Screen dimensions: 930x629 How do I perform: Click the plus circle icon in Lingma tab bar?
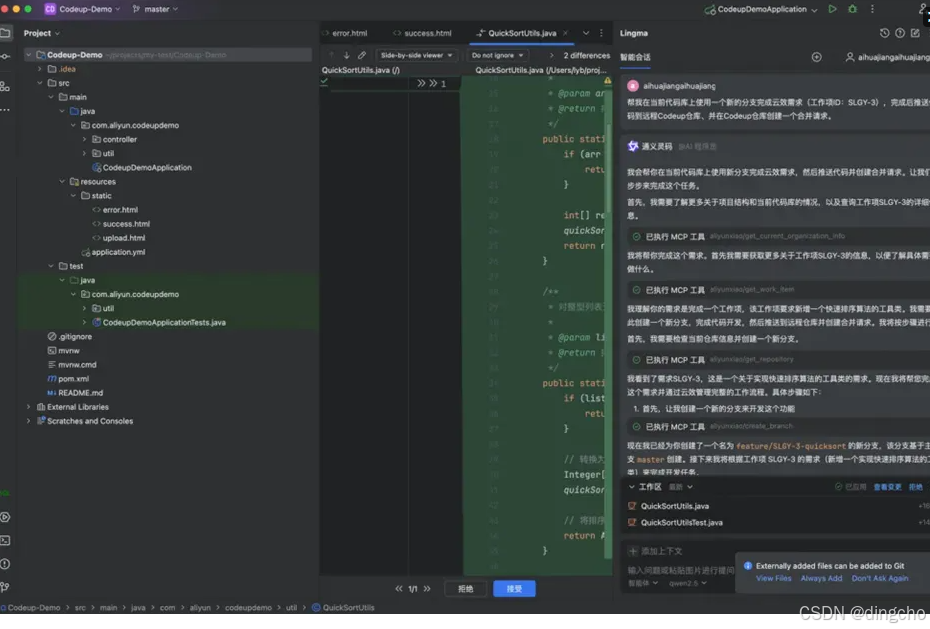817,57
